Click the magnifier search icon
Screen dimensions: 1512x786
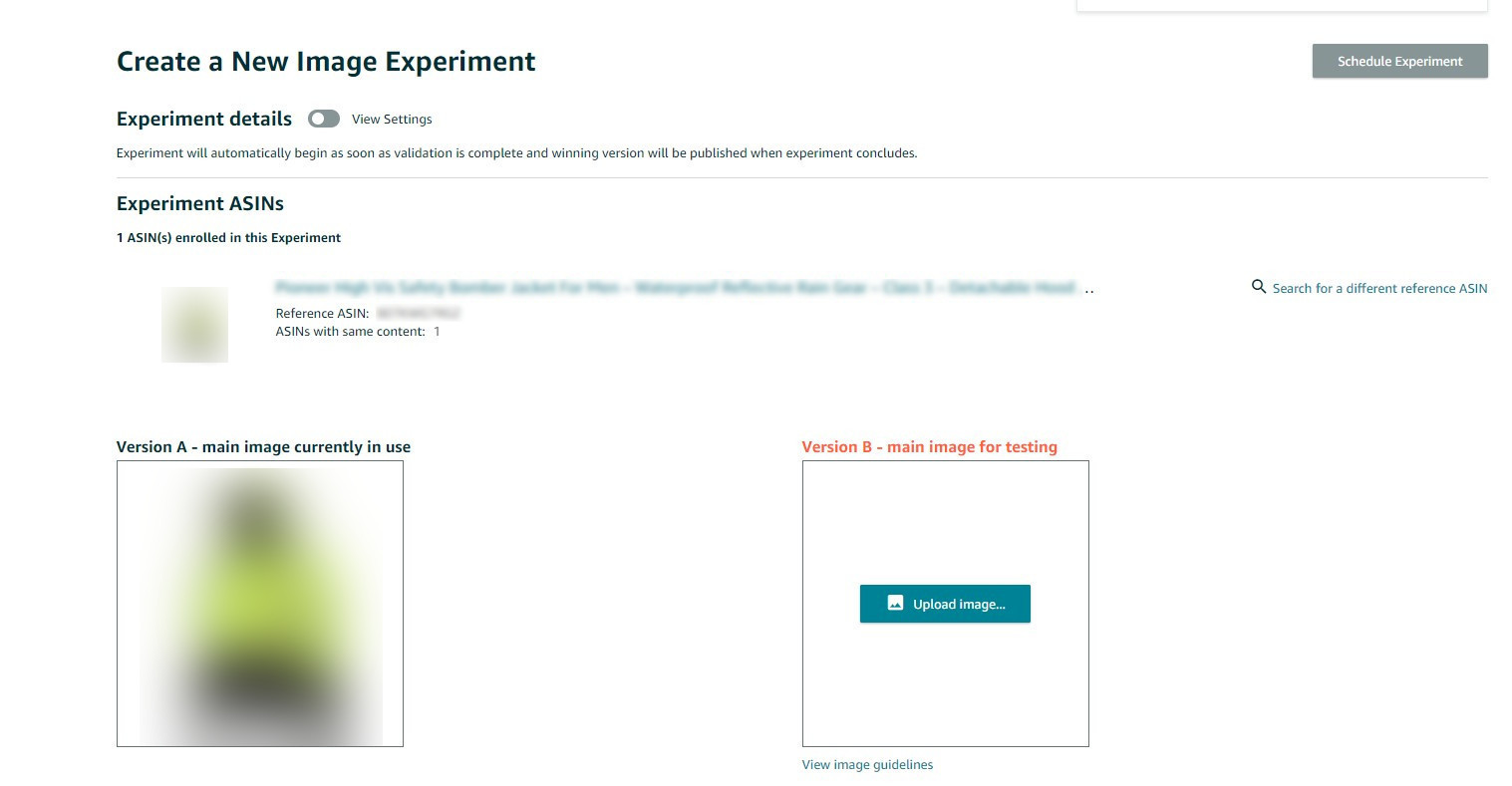1259,287
